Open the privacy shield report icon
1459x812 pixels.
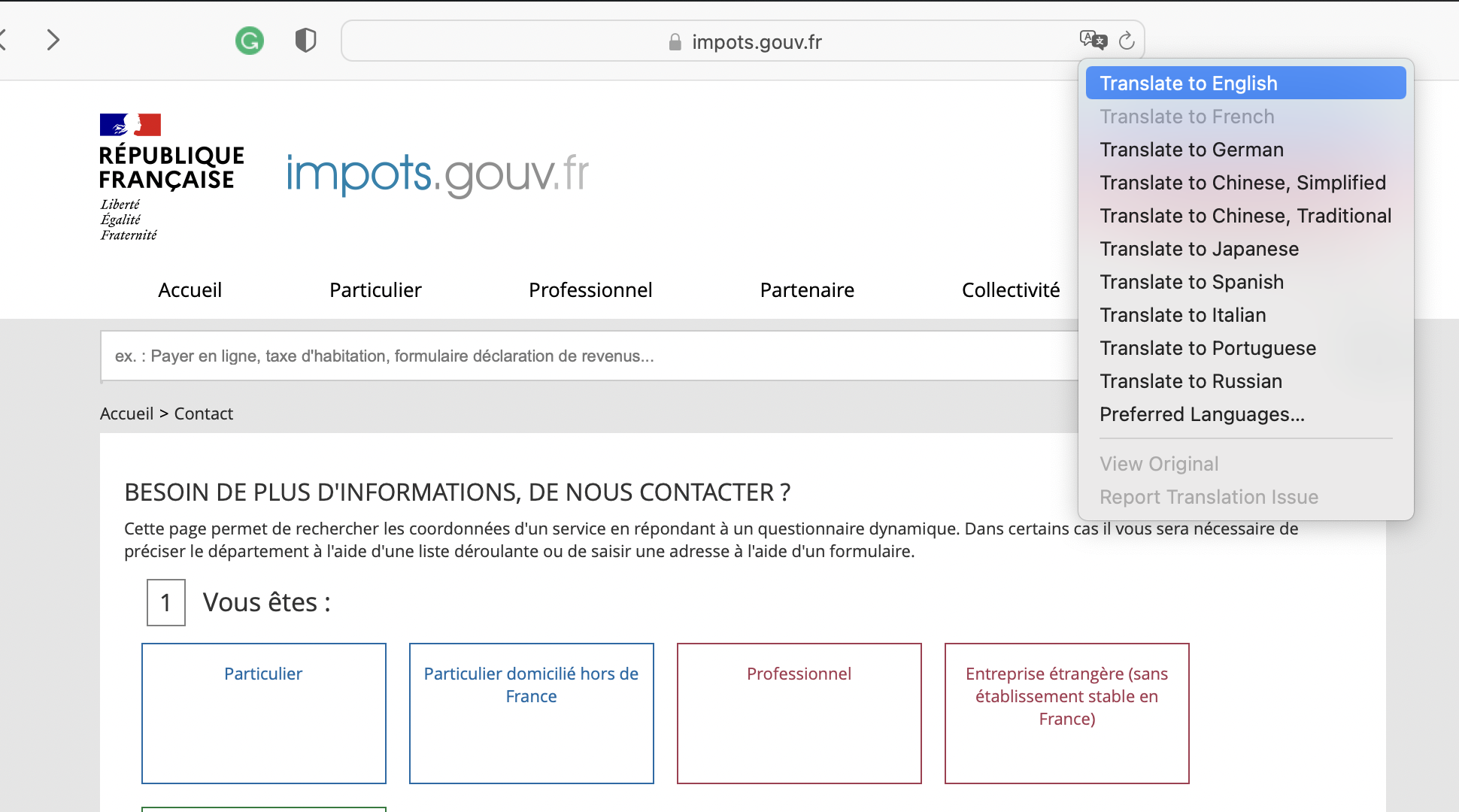[x=305, y=41]
